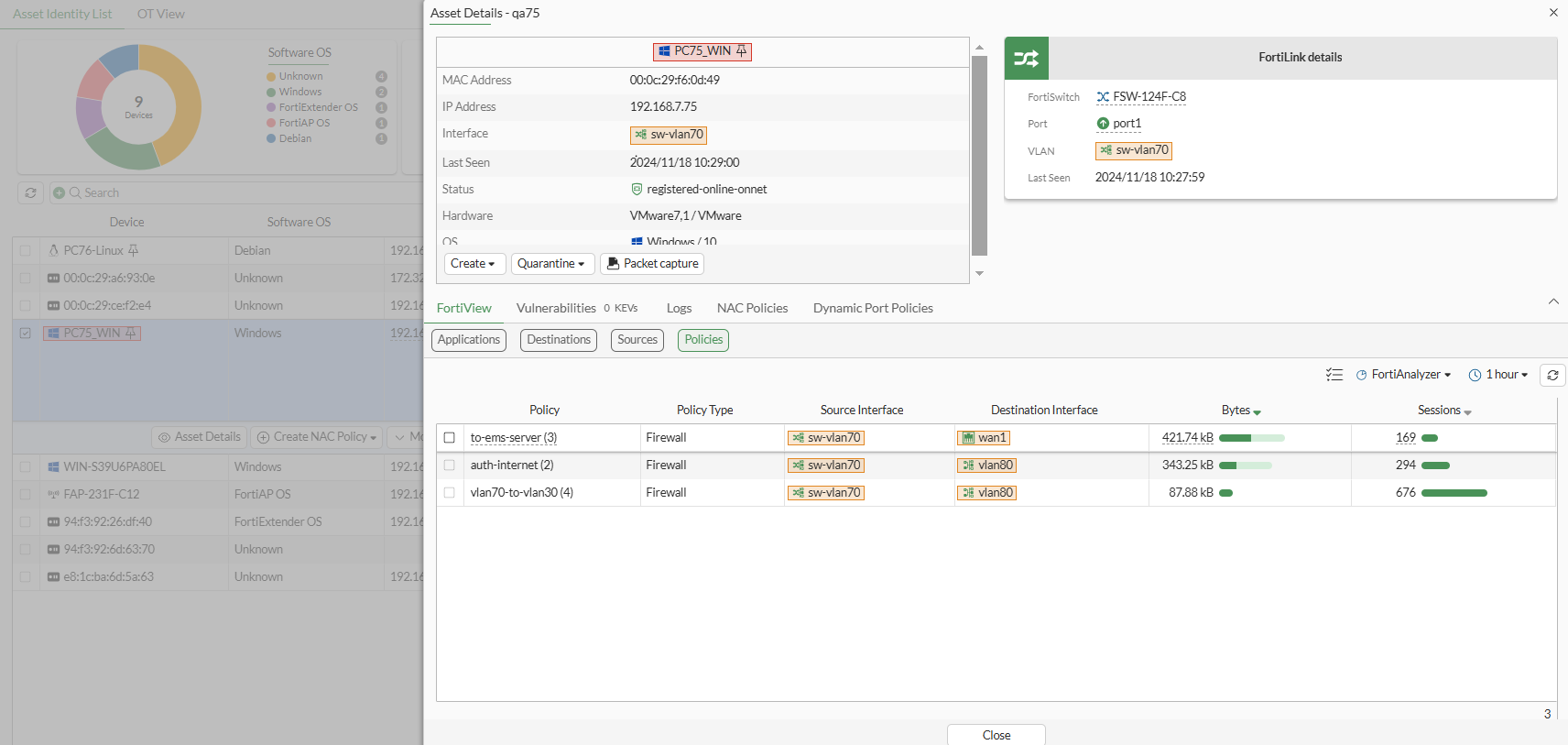
Task: Collapse details using the top-right chevron
Action: point(1553,301)
